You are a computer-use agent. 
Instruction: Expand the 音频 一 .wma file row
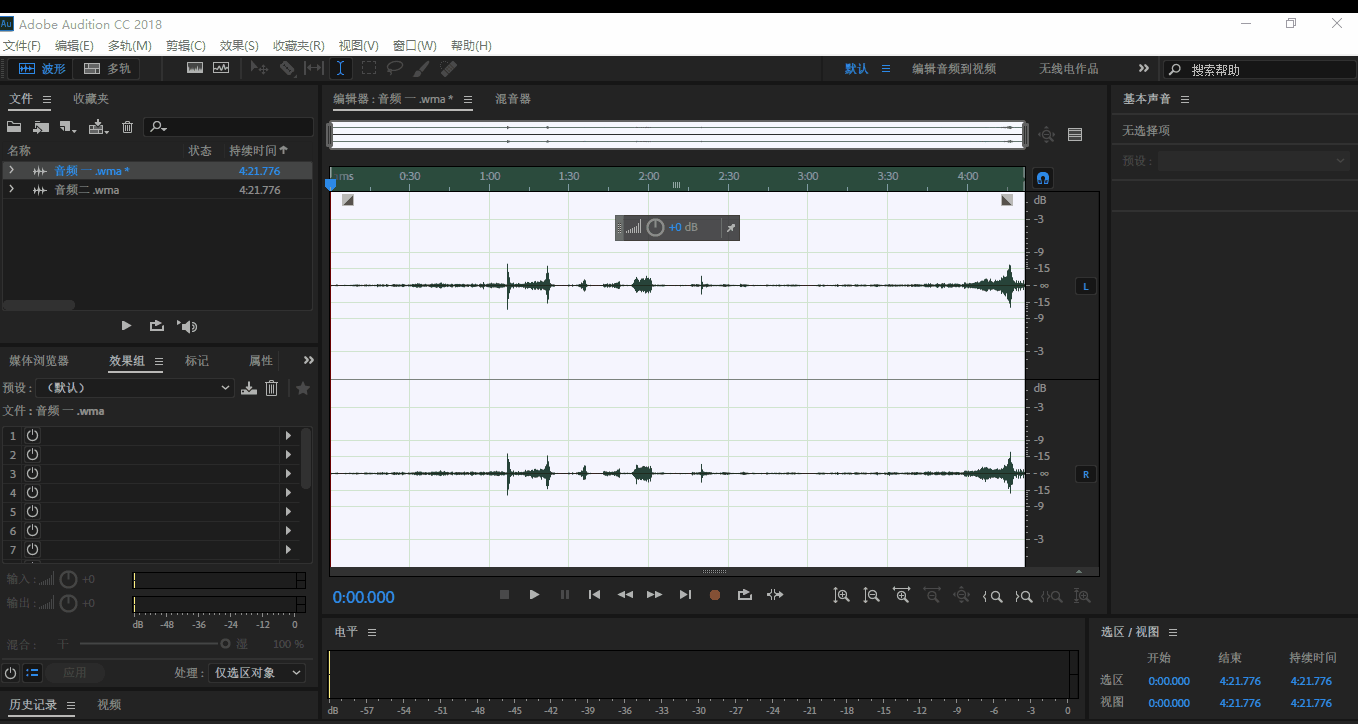click(11, 170)
